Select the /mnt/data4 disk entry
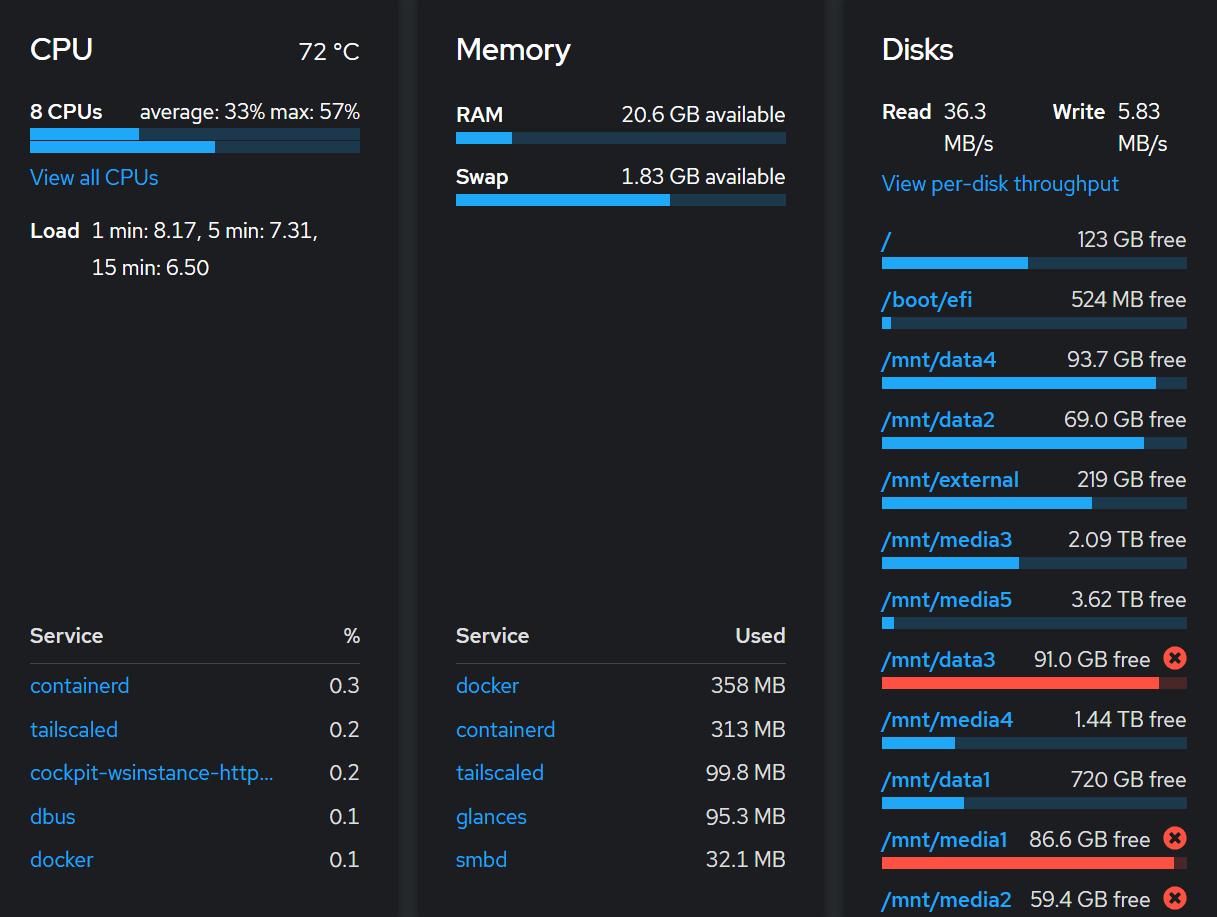 938,359
